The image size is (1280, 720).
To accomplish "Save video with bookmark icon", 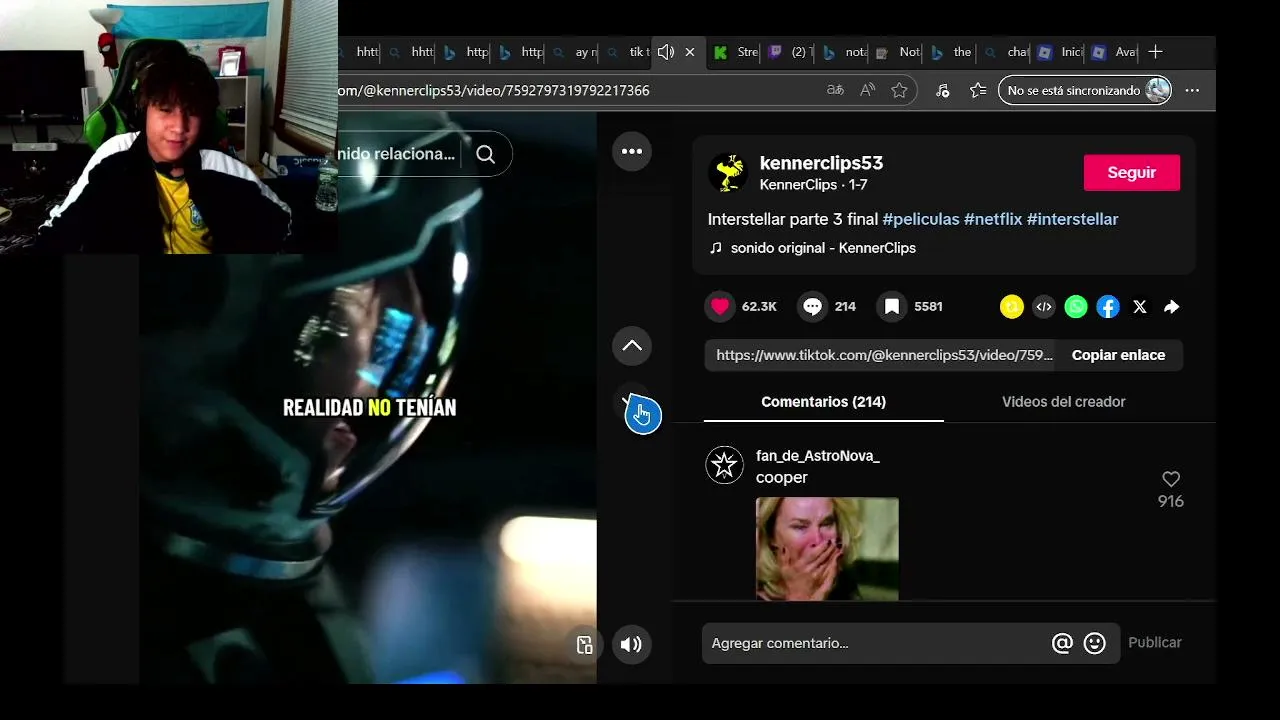I will pos(892,307).
